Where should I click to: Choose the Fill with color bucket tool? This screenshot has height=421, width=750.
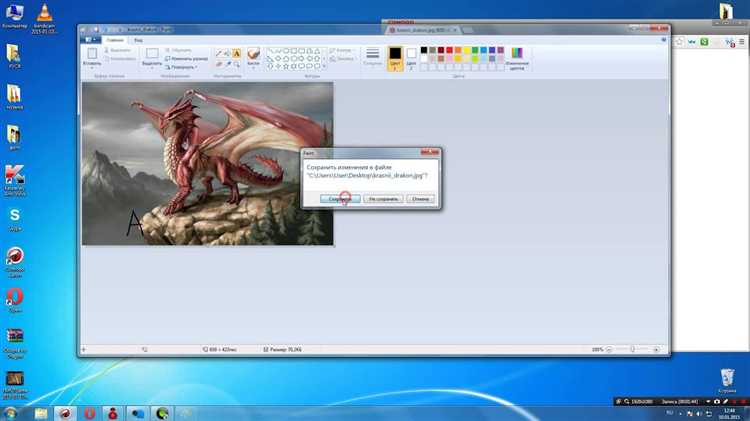[x=229, y=51]
